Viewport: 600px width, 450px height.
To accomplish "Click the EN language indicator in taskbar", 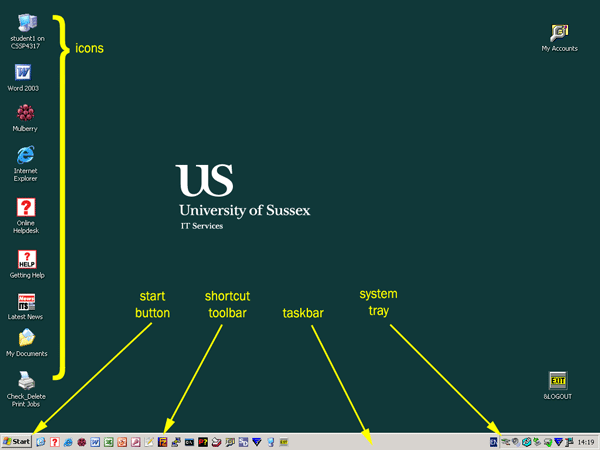I will [494, 442].
